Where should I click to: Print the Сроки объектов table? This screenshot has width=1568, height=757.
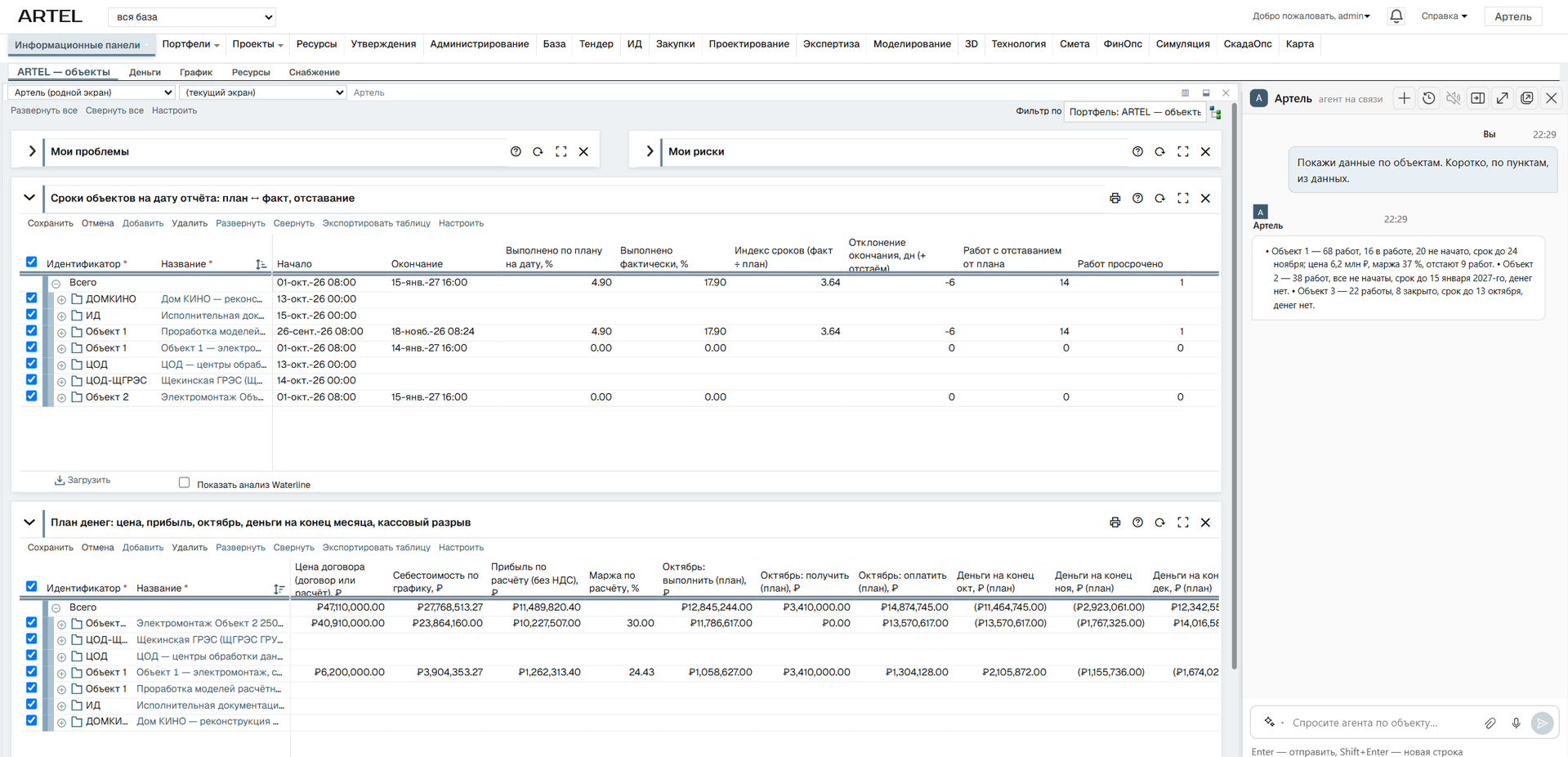pos(1115,198)
